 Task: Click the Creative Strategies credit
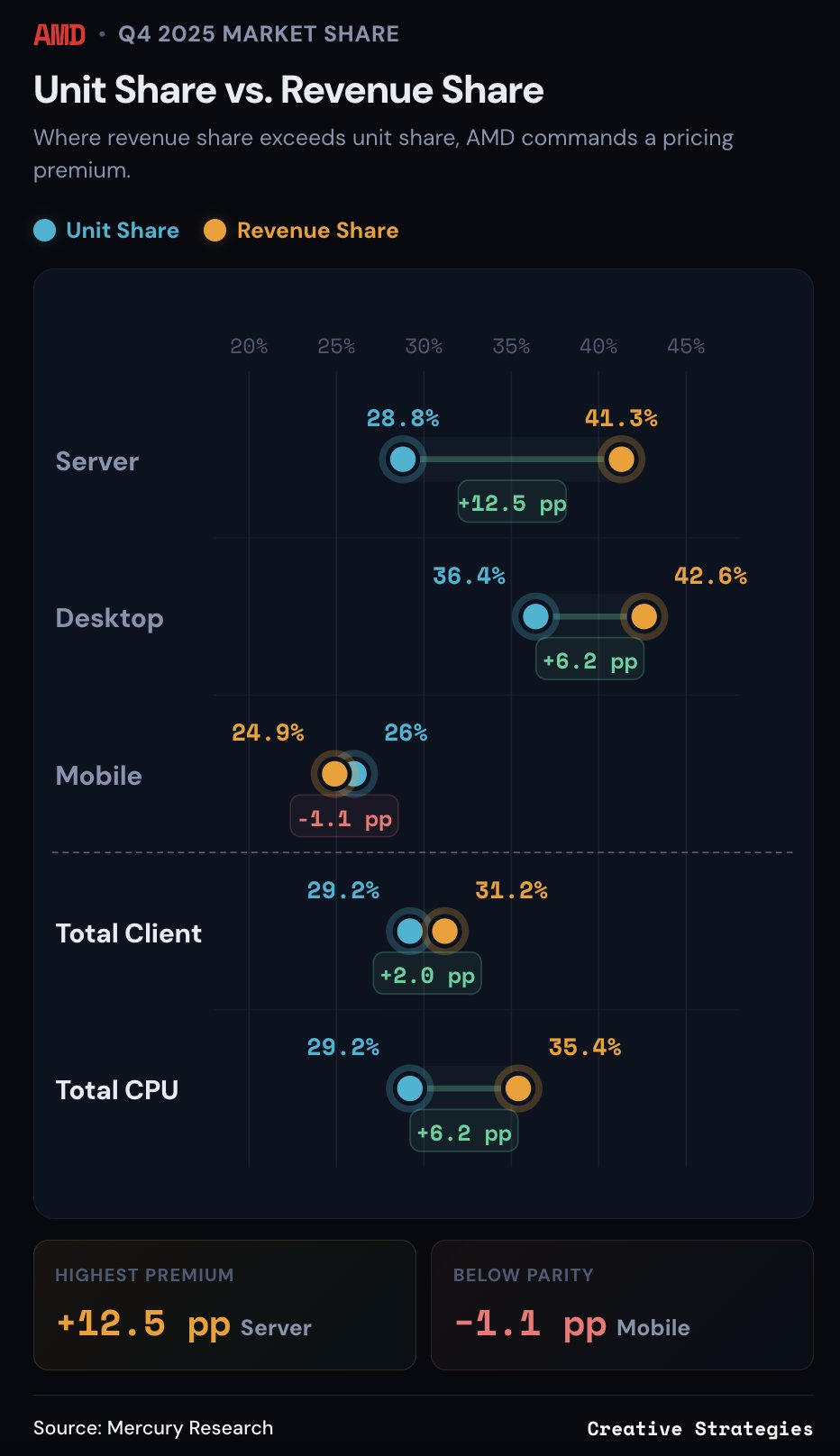(699, 1429)
